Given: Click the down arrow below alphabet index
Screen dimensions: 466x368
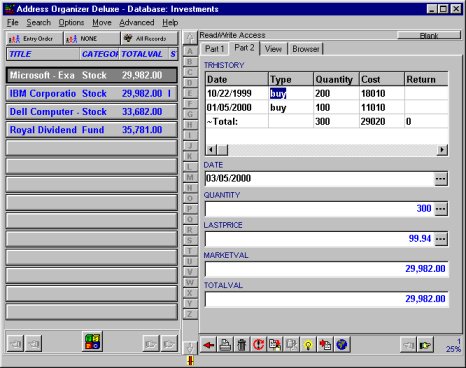Looking at the screenshot, I should (x=190, y=348).
